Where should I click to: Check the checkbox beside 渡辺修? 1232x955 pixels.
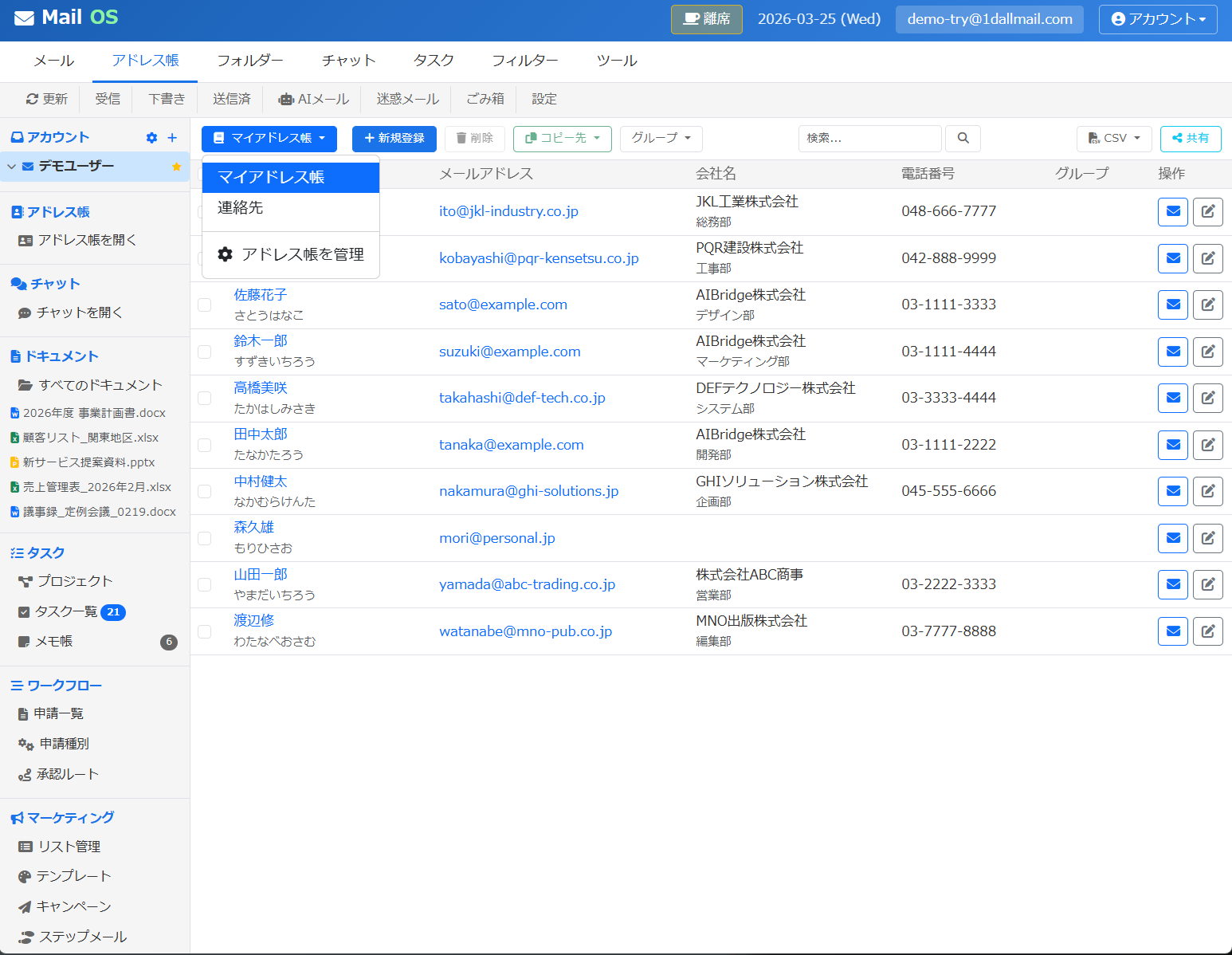204,631
